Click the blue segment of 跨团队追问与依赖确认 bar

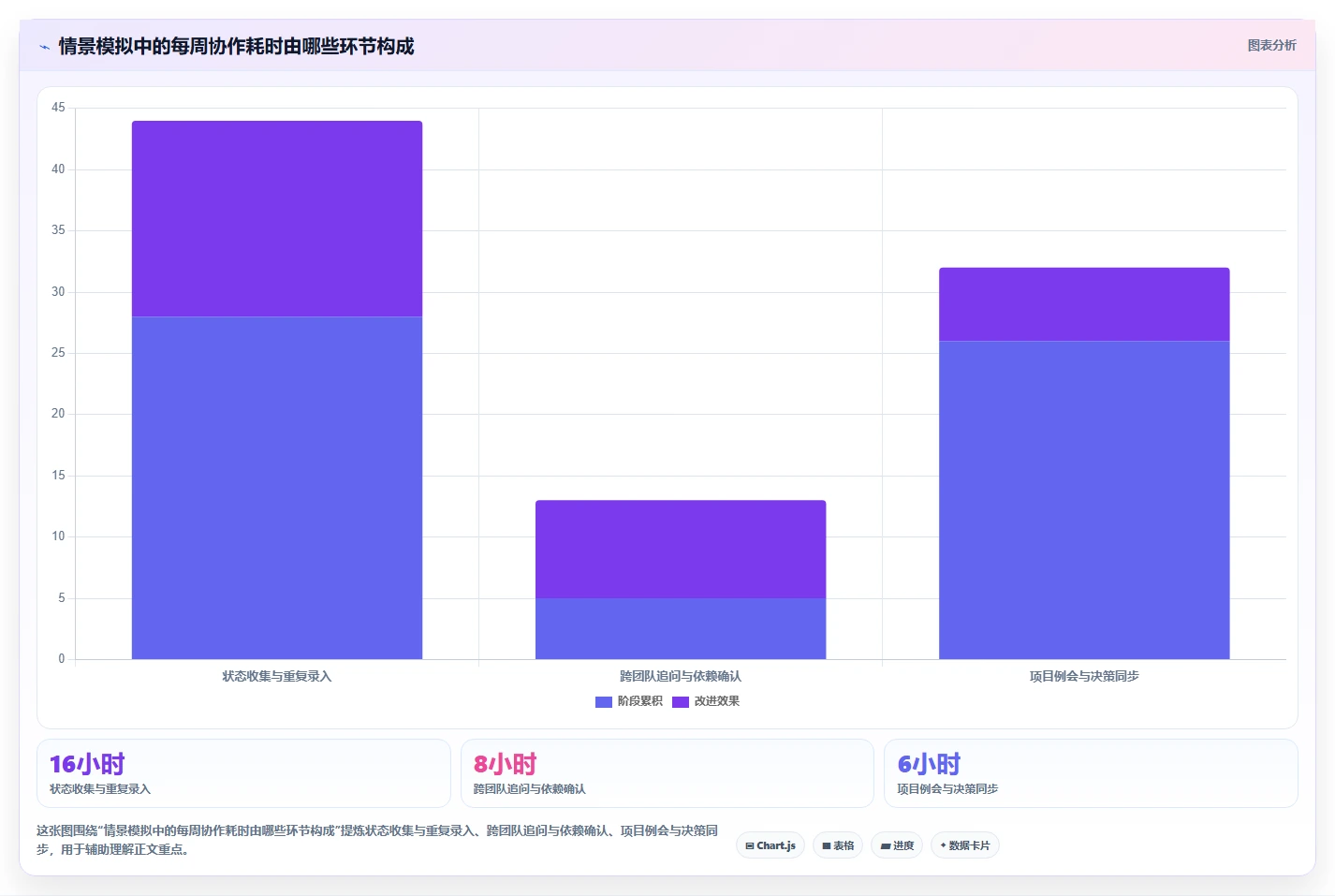click(x=681, y=628)
